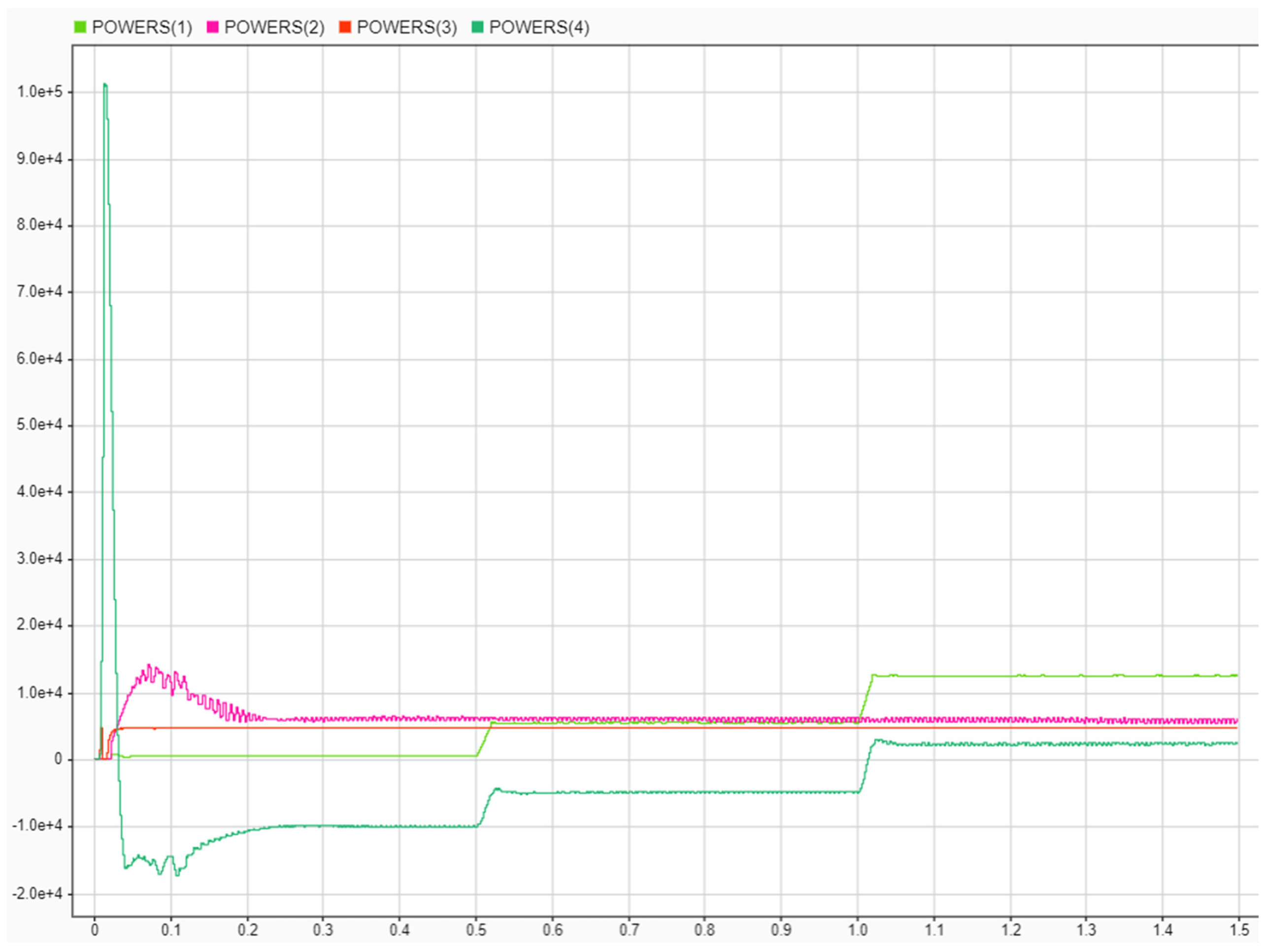
Task: Click the POWERS(4) teal green legend swatch
Action: [477, 27]
